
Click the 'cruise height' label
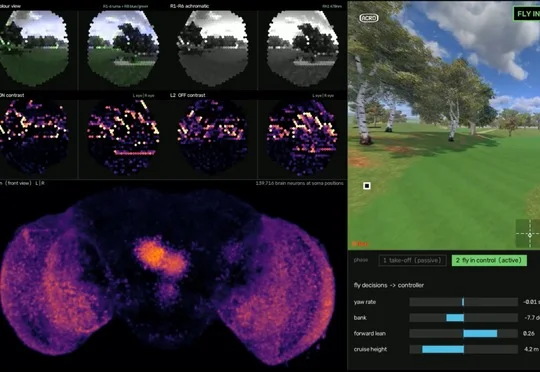click(x=370, y=349)
